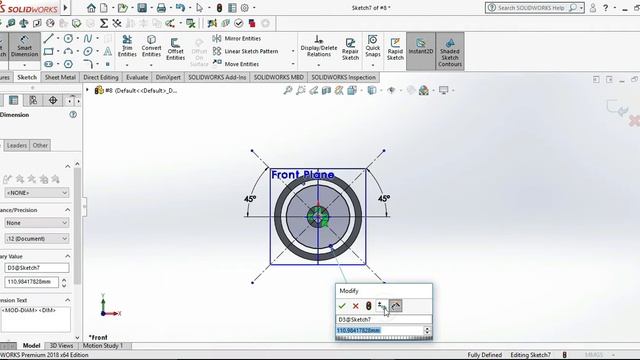Image resolution: width=640 pixels, height=360 pixels.
Task: Open the Motion Study 1 tab
Action: (103, 346)
